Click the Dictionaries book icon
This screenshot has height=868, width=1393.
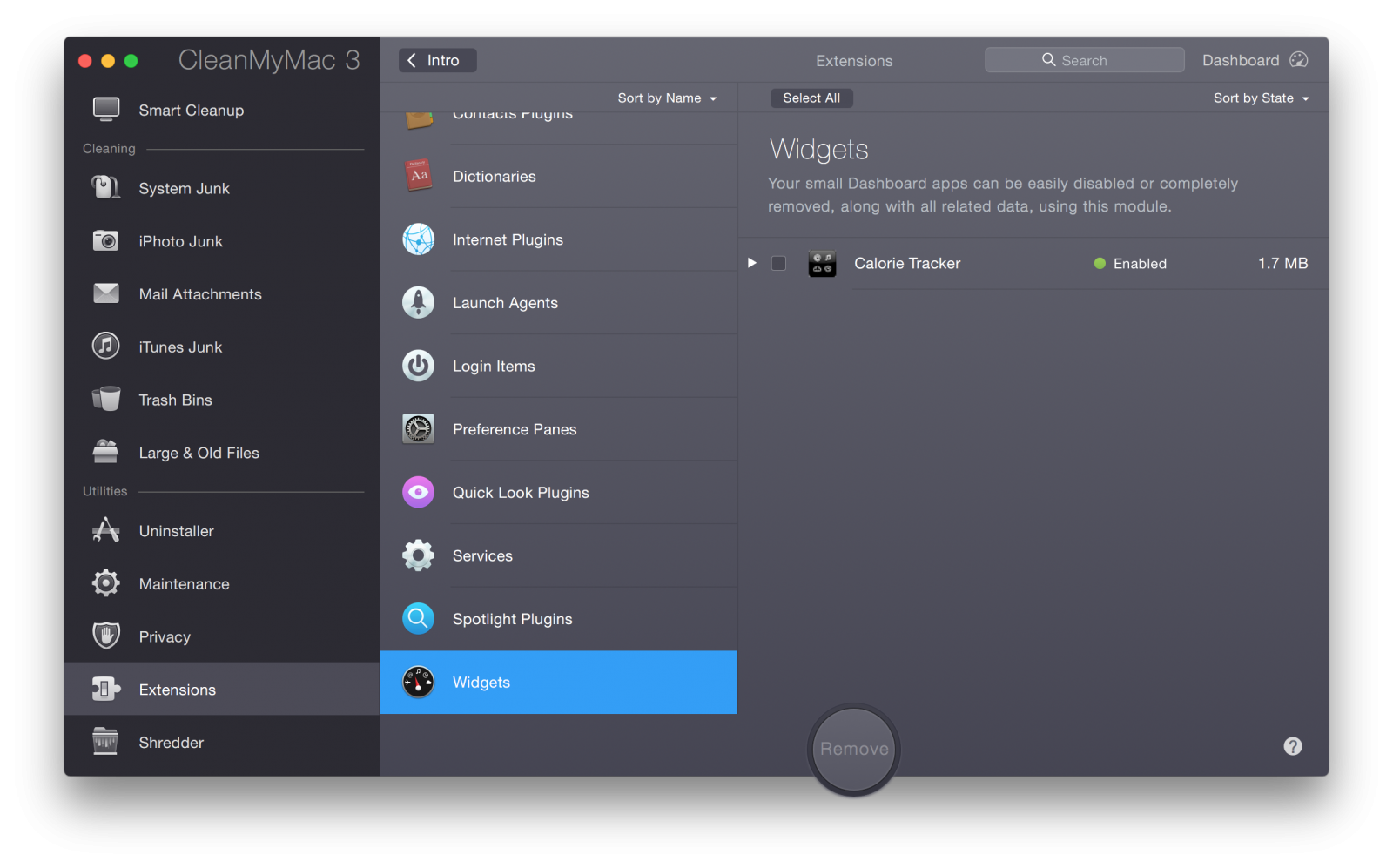pos(419,176)
